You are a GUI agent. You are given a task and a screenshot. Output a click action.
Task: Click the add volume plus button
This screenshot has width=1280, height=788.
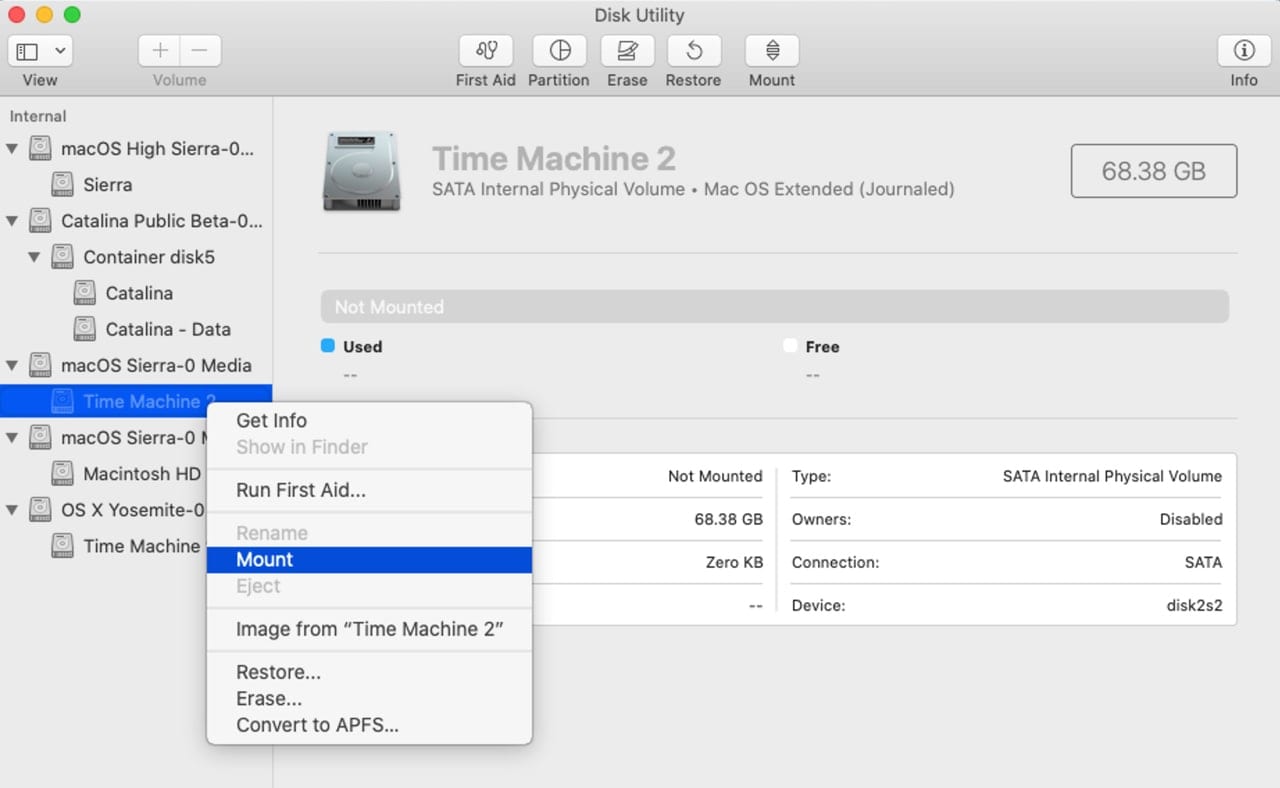pos(159,51)
